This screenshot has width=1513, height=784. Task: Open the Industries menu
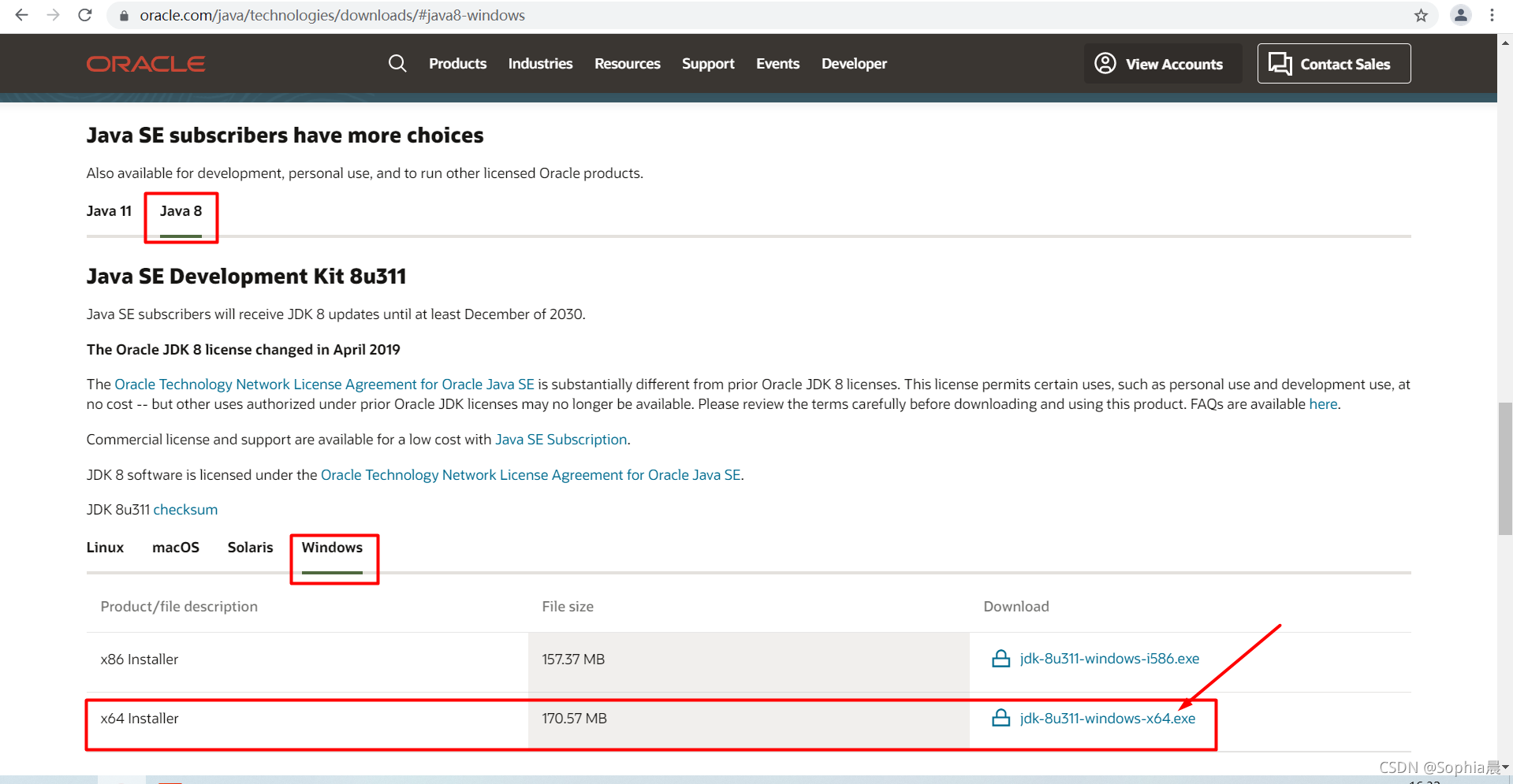pyautogui.click(x=540, y=64)
